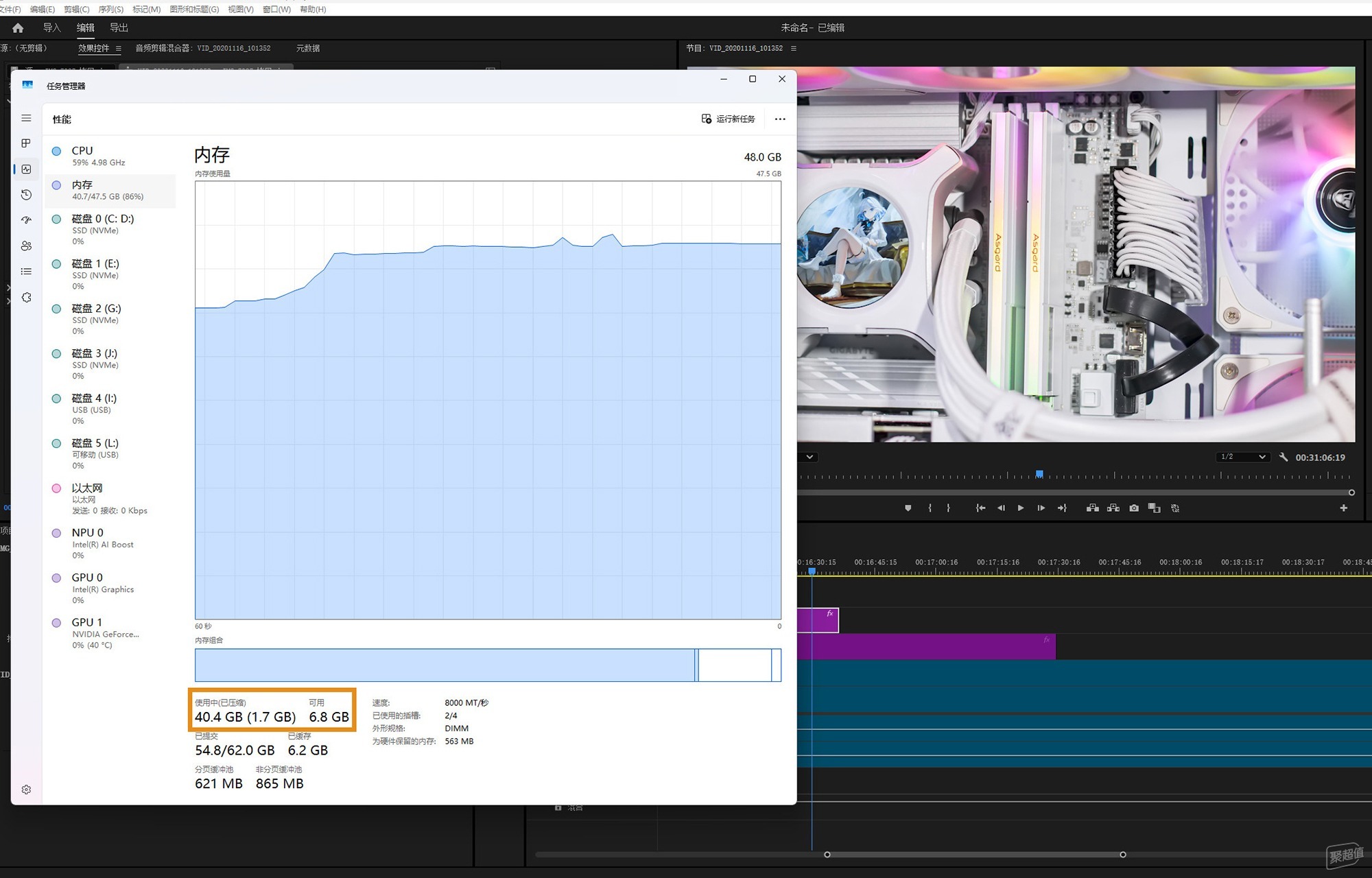Open playback resolution 1/2 dropdown

point(1242,457)
